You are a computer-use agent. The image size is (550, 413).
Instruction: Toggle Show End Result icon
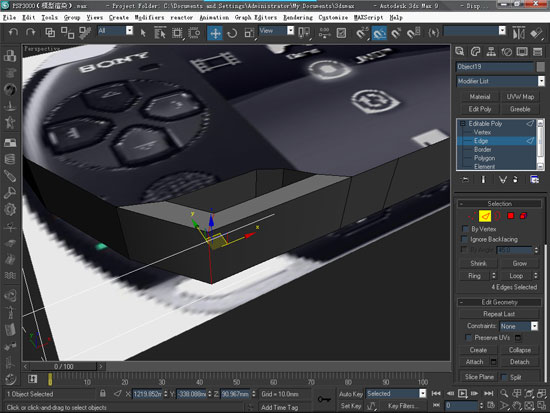tap(483, 180)
